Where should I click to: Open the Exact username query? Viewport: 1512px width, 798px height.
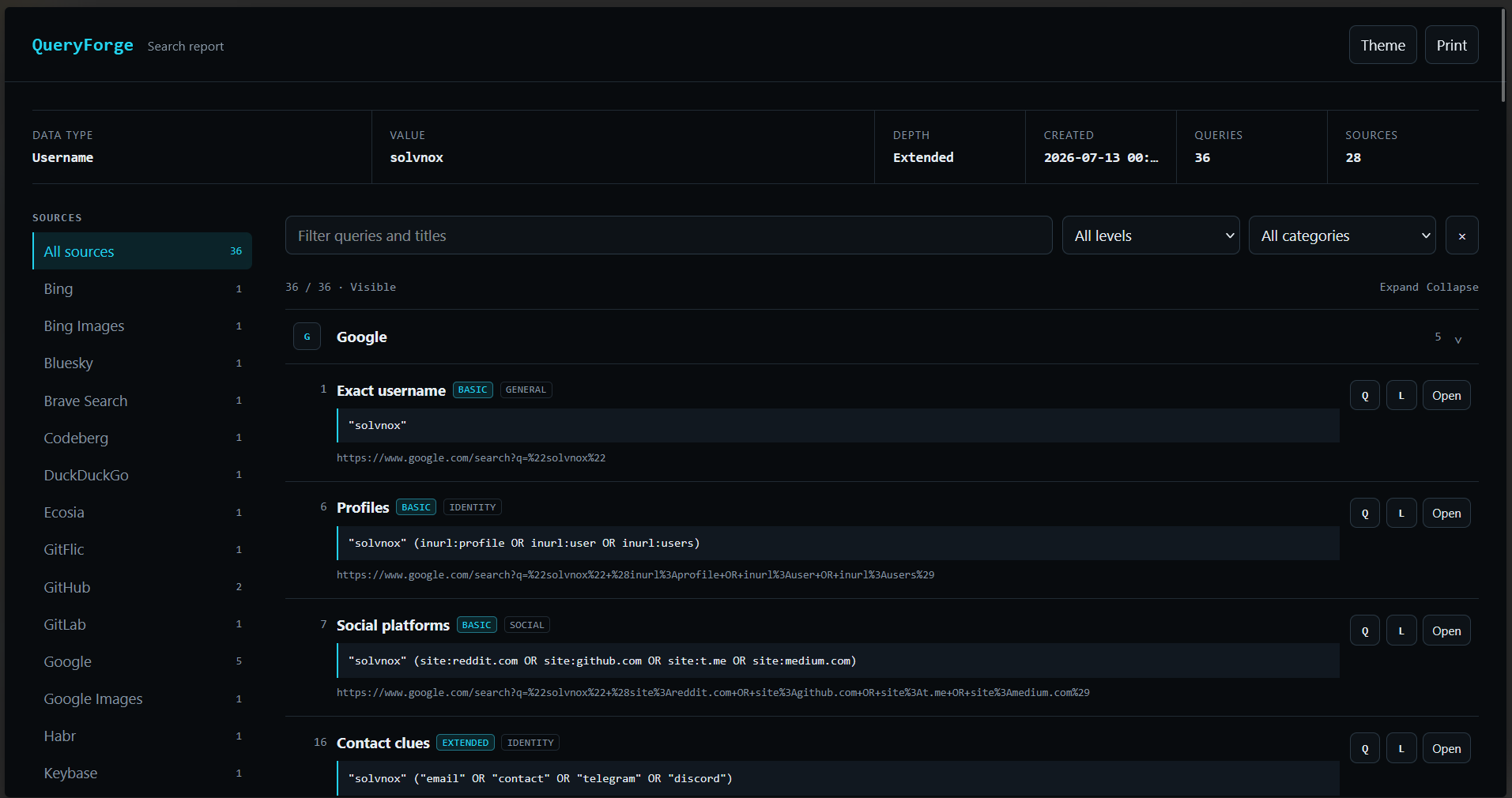[1446, 396]
